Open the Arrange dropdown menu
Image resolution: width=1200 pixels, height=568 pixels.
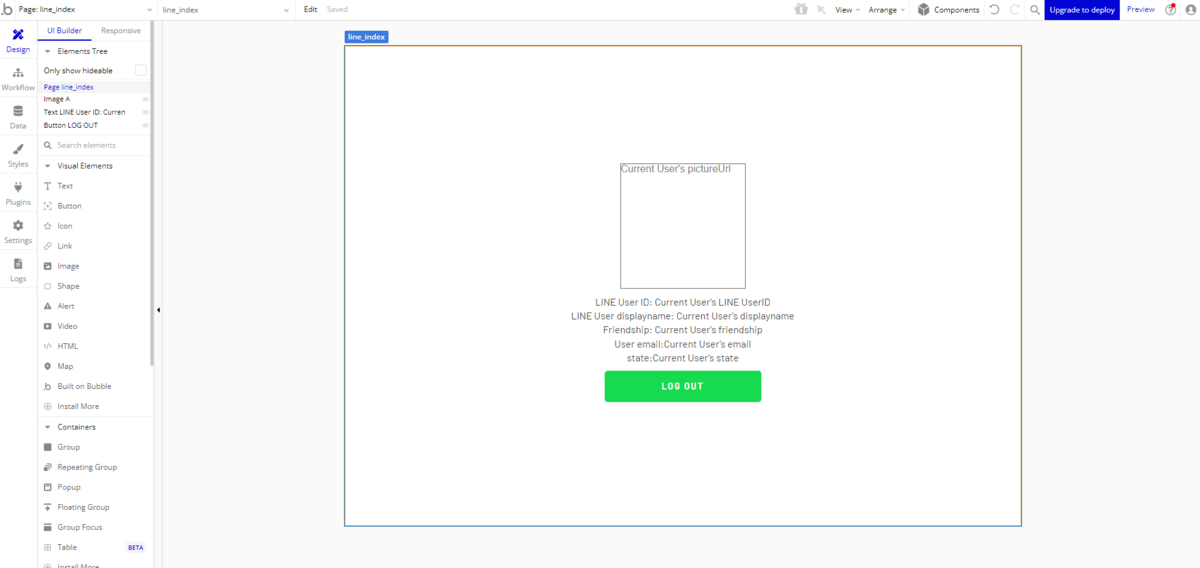(887, 9)
